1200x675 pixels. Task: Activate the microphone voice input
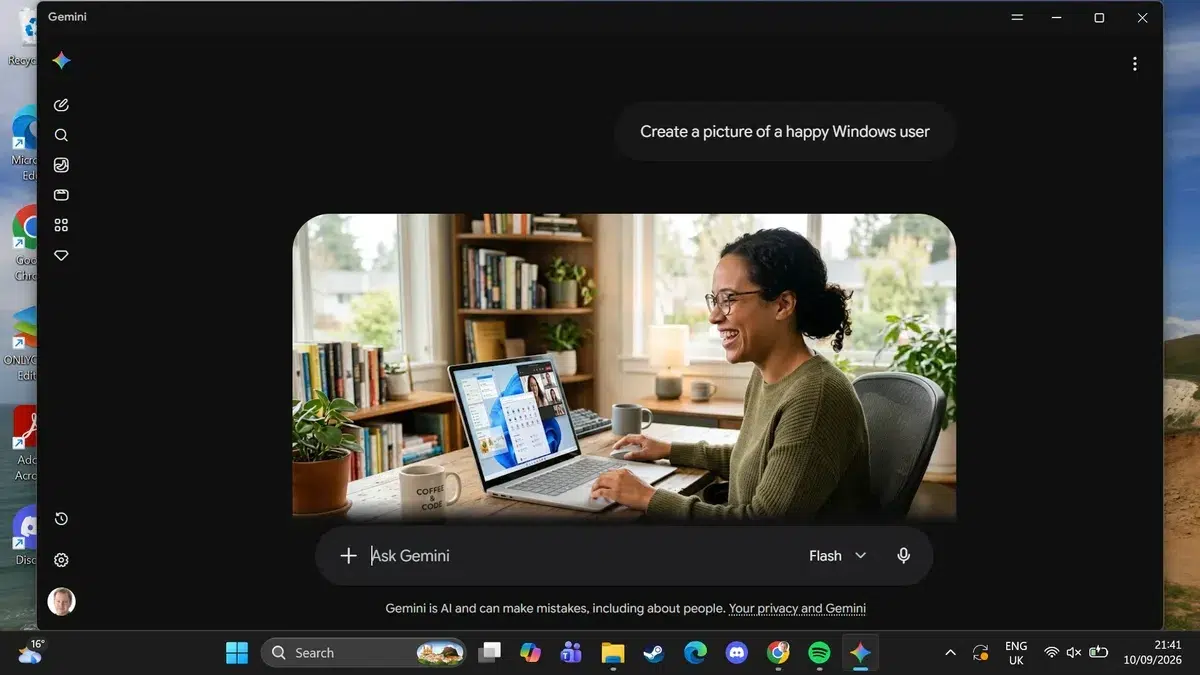(904, 556)
